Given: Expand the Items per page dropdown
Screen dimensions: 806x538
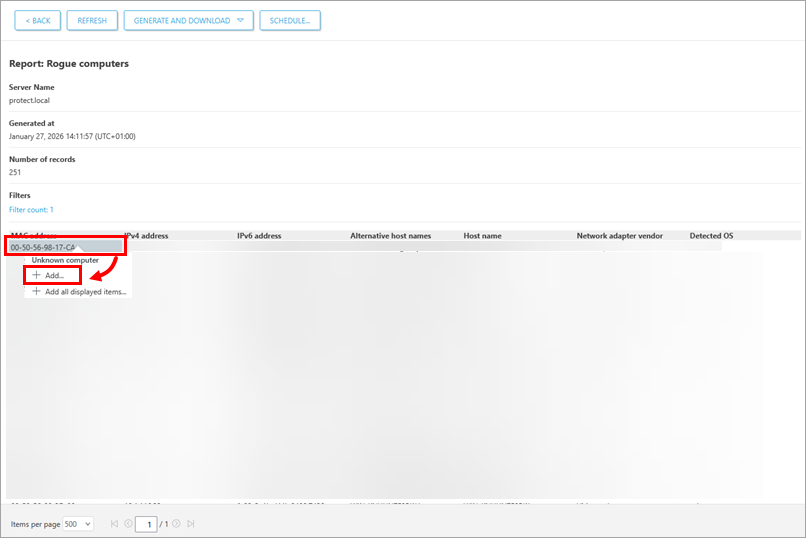Looking at the screenshot, I should (x=78, y=524).
